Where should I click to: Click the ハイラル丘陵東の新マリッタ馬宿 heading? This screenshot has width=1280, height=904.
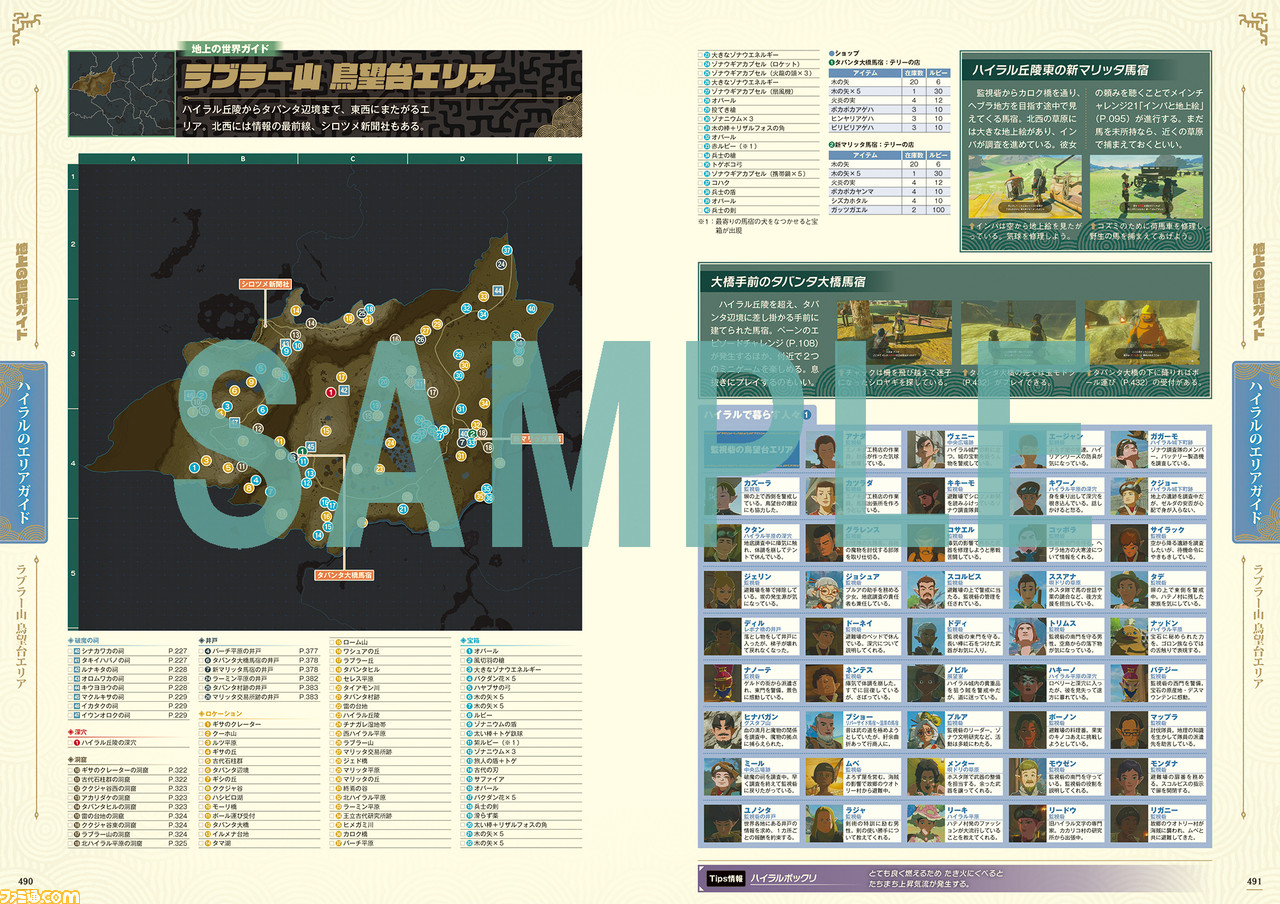pos(1060,70)
